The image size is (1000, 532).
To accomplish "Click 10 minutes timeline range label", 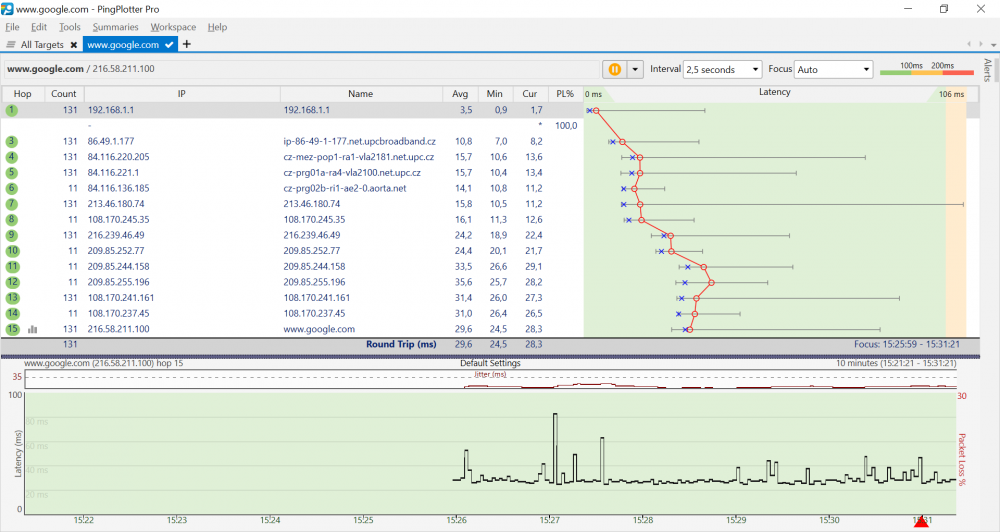I will pos(896,363).
